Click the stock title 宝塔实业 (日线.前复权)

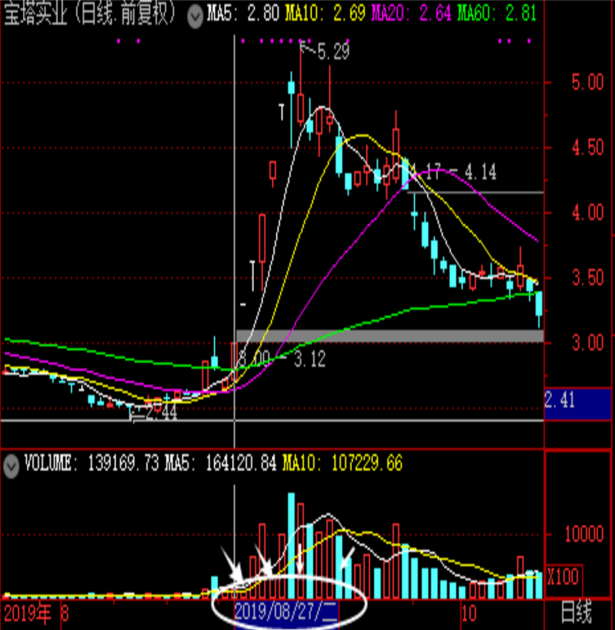click(90, 14)
